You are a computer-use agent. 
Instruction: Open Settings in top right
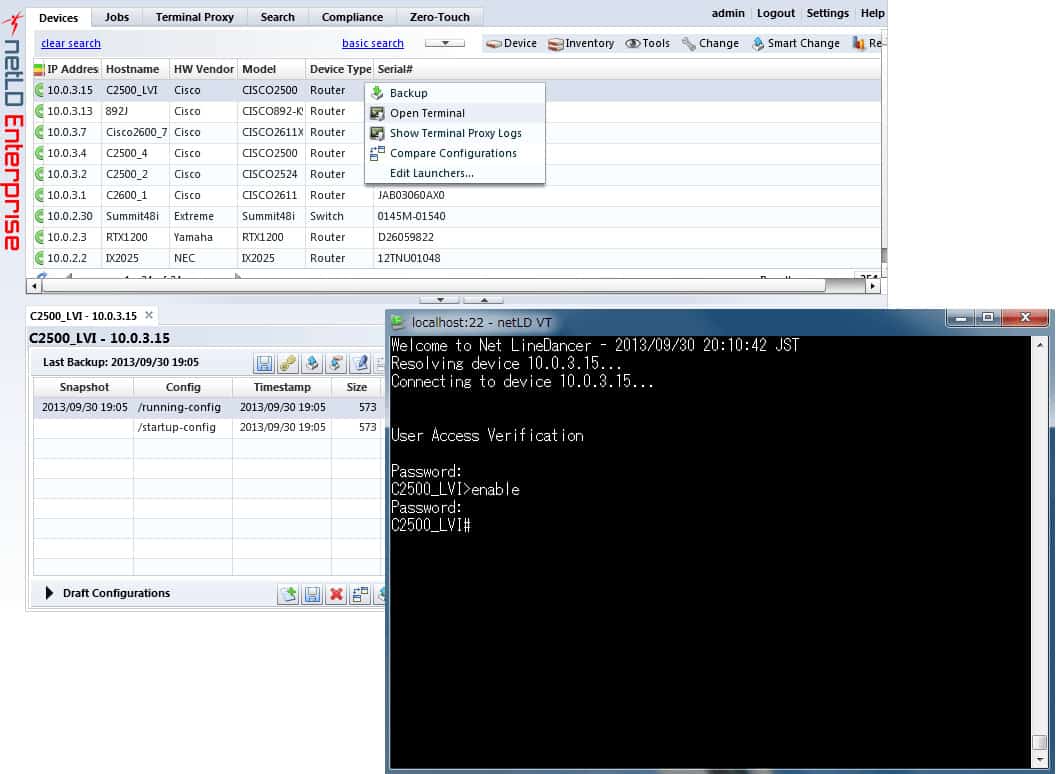click(827, 13)
